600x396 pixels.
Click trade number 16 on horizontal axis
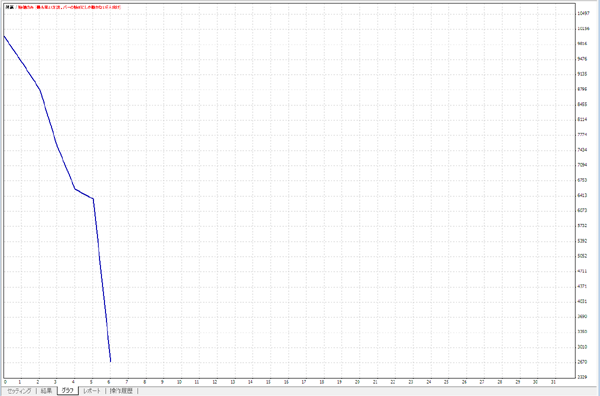click(286, 382)
